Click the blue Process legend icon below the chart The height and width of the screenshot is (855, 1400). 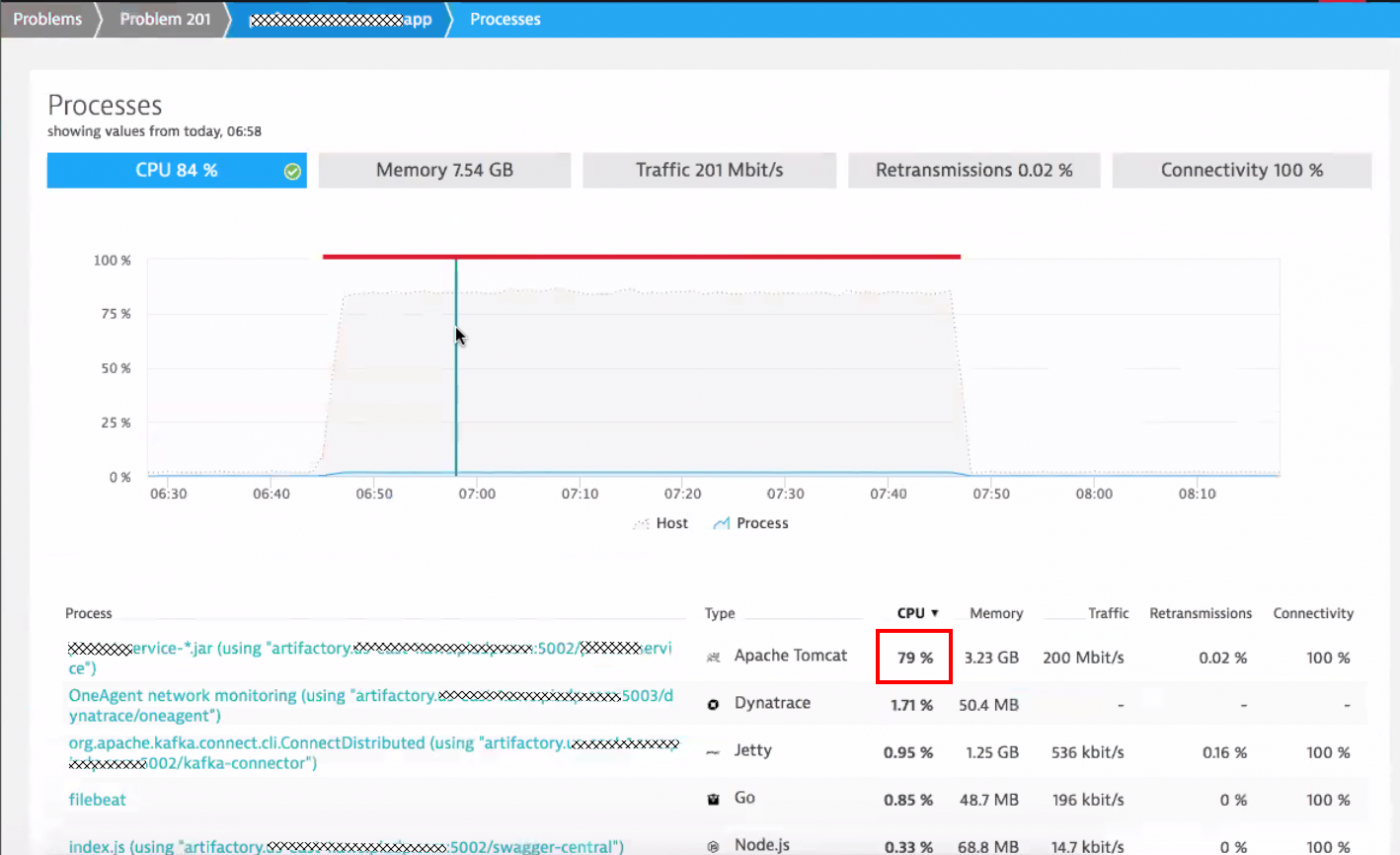[723, 523]
